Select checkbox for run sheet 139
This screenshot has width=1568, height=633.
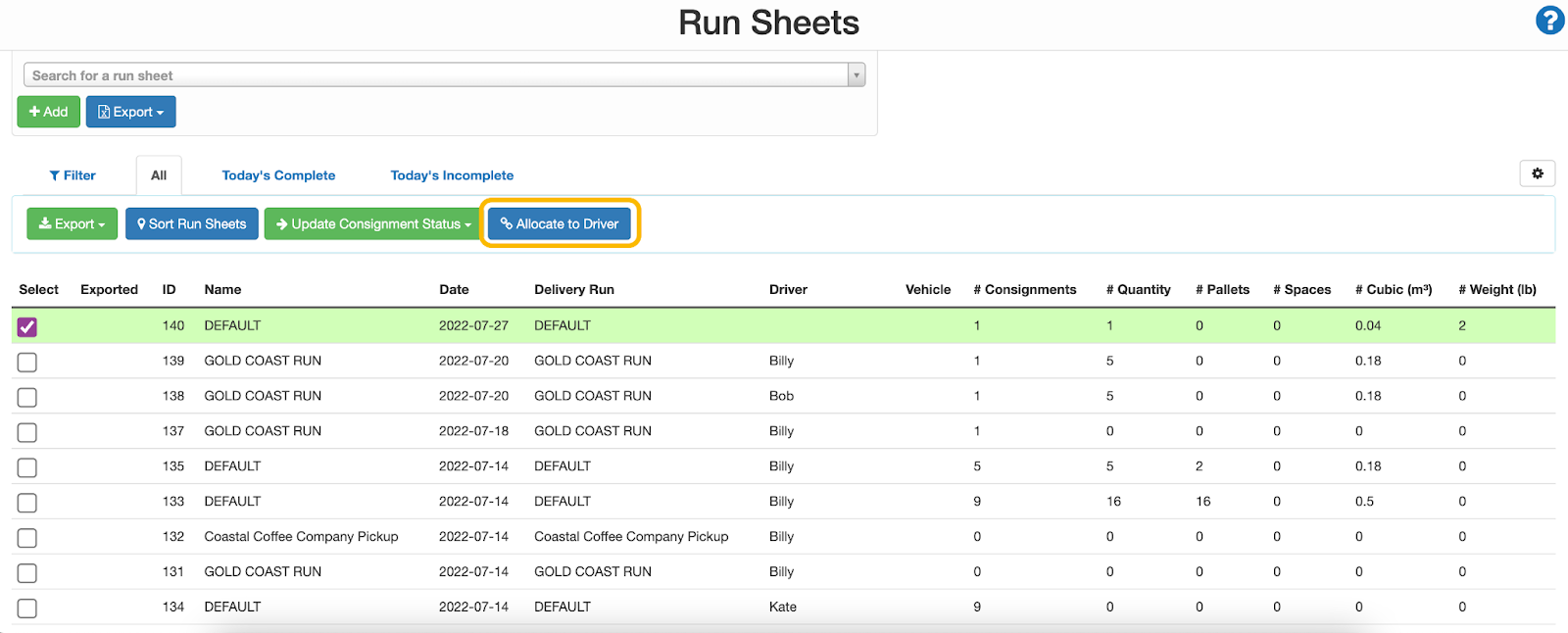[27, 362]
